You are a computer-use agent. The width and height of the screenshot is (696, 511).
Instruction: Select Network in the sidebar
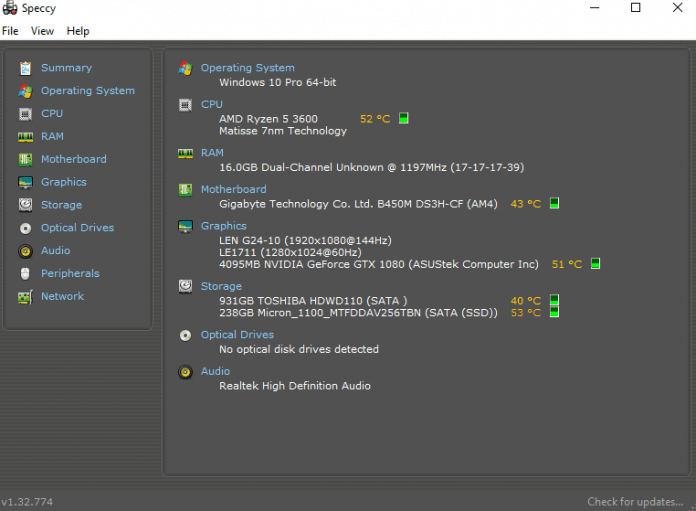(63, 297)
